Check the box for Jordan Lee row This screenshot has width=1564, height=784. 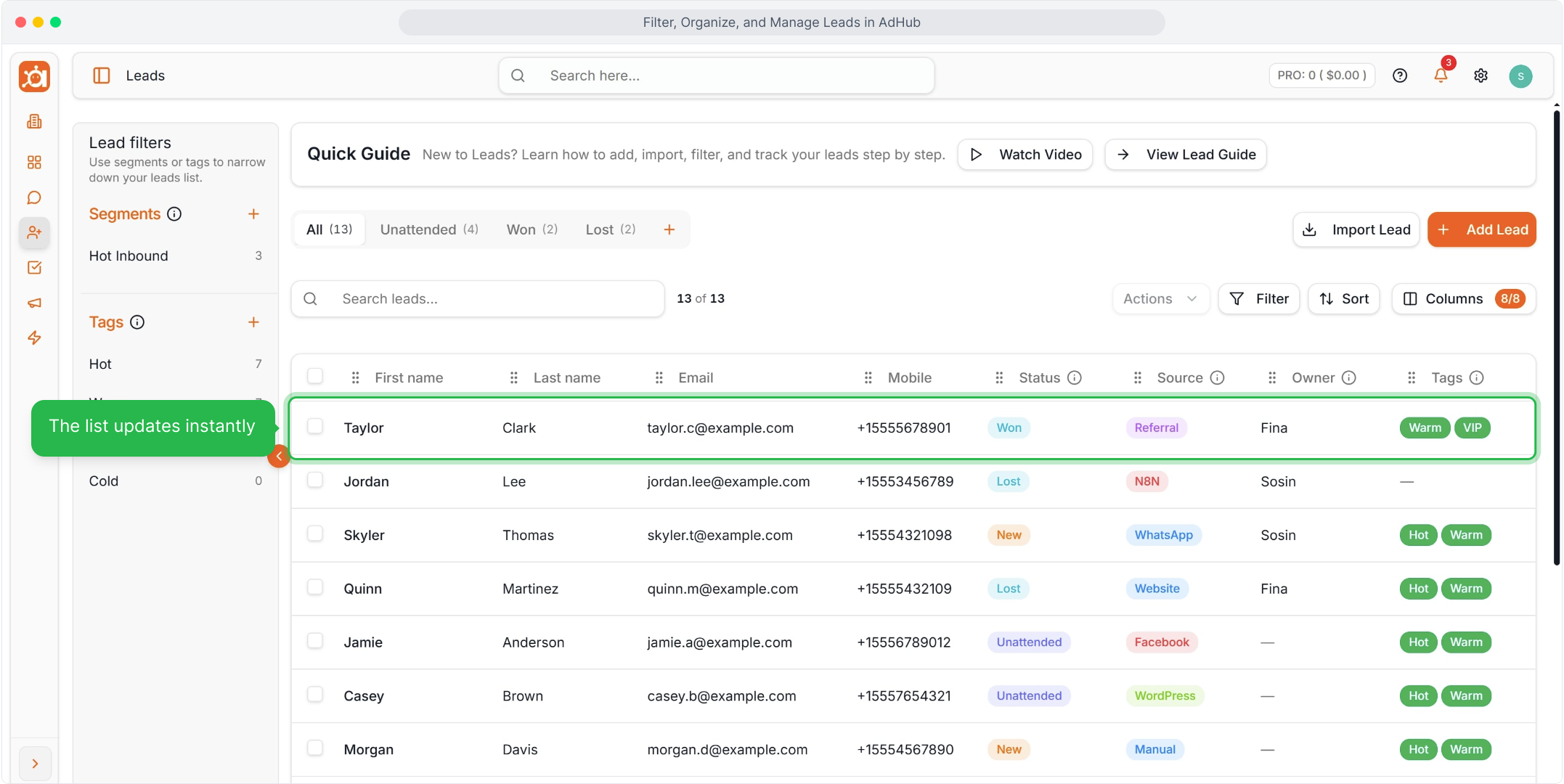[x=315, y=480]
